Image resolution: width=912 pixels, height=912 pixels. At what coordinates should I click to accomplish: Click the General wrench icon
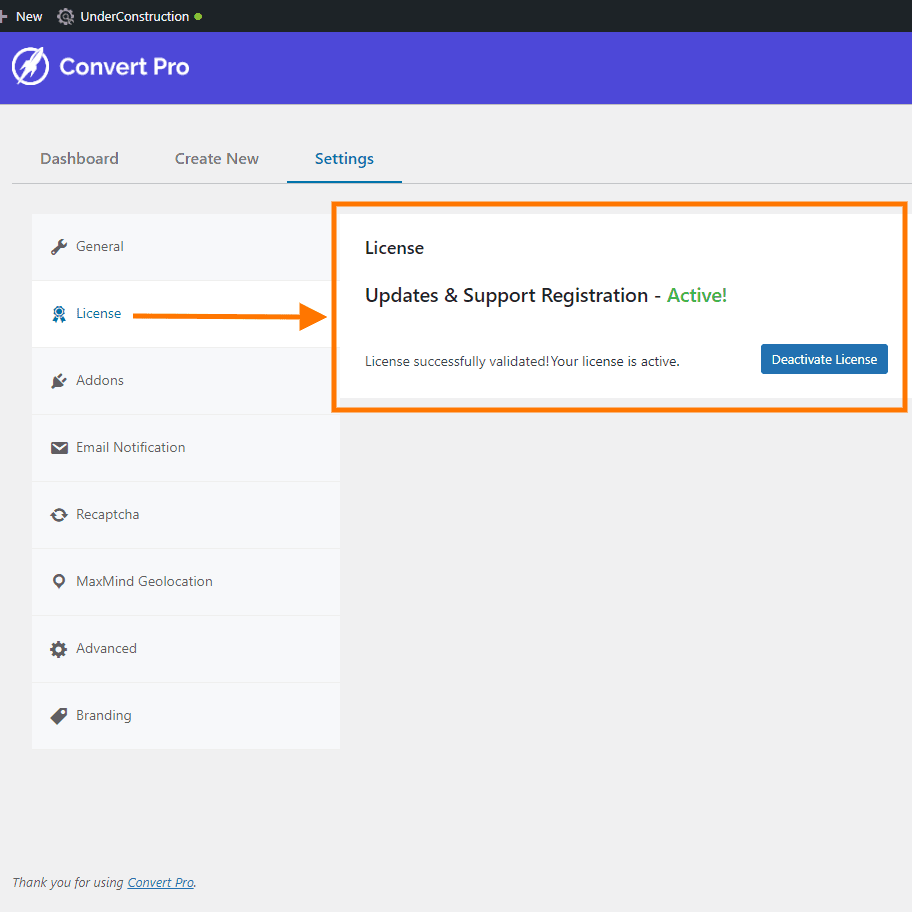pos(59,247)
